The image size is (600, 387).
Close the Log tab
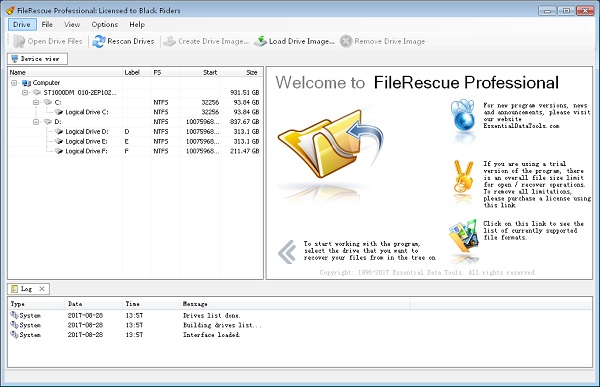click(42, 289)
